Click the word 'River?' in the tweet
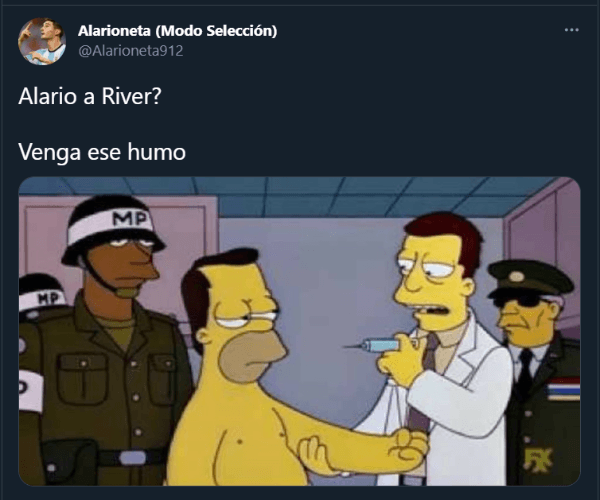The height and width of the screenshot is (500, 600). pos(132,96)
